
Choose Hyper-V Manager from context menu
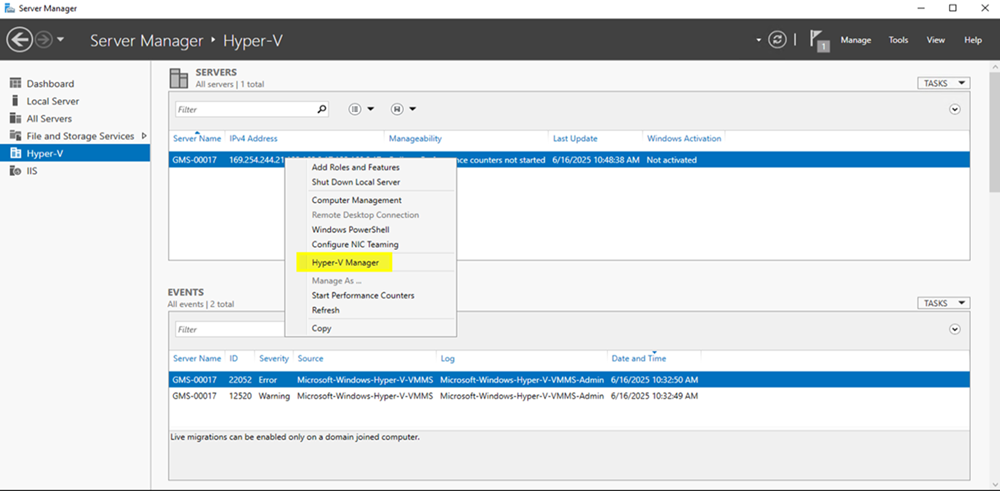345,262
